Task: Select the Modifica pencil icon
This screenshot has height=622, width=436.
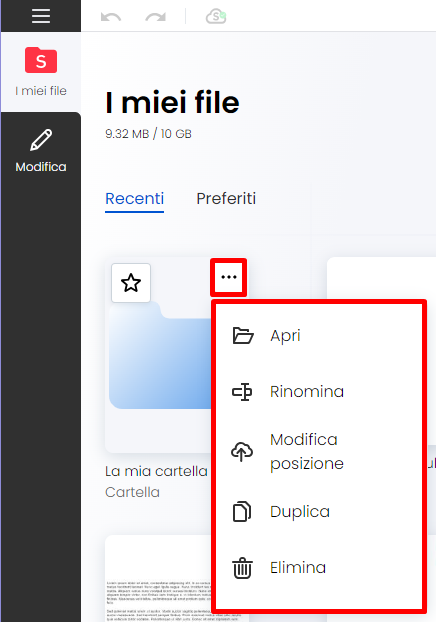Action: [41, 140]
